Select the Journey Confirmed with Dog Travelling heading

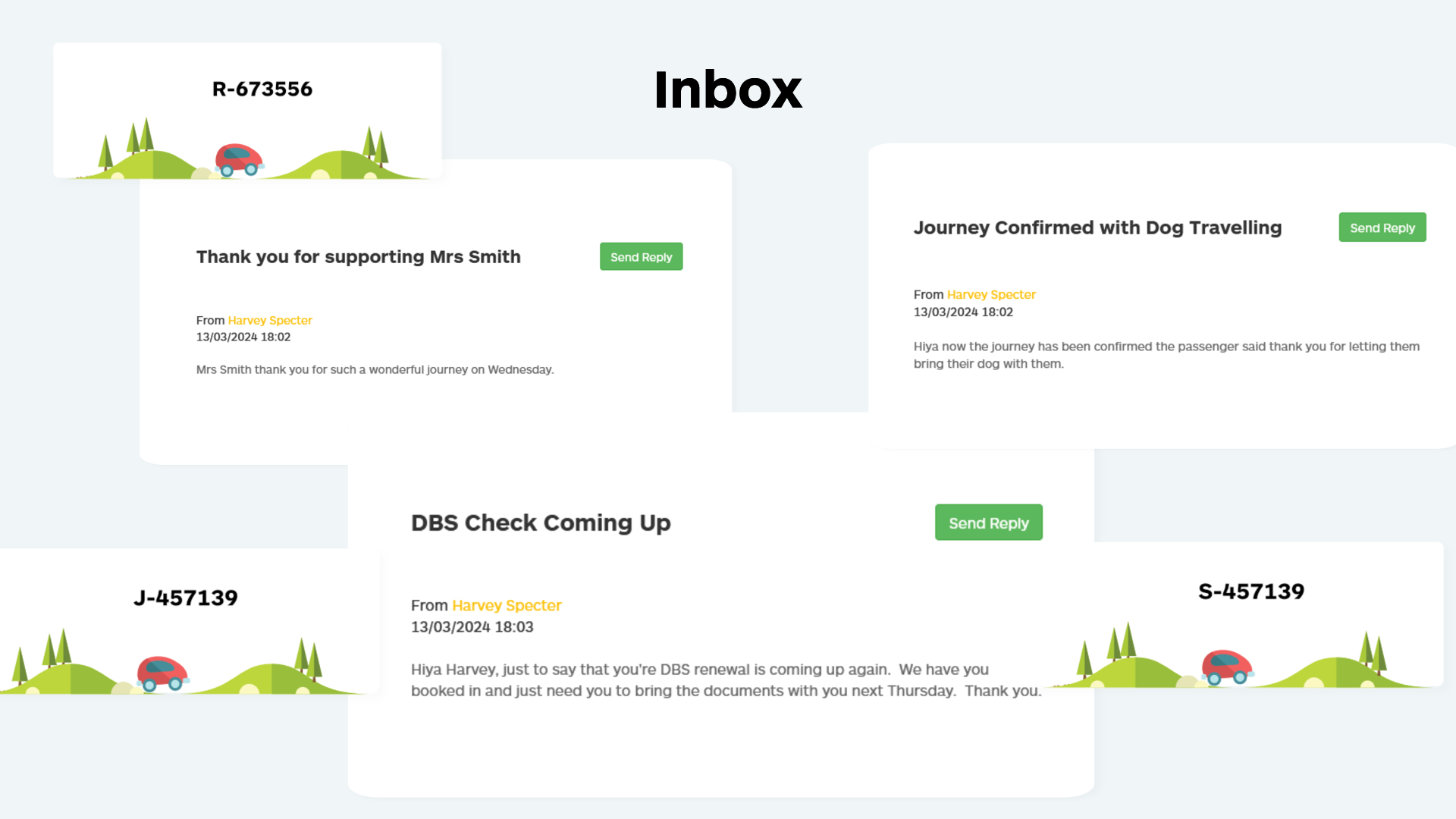click(x=1097, y=227)
